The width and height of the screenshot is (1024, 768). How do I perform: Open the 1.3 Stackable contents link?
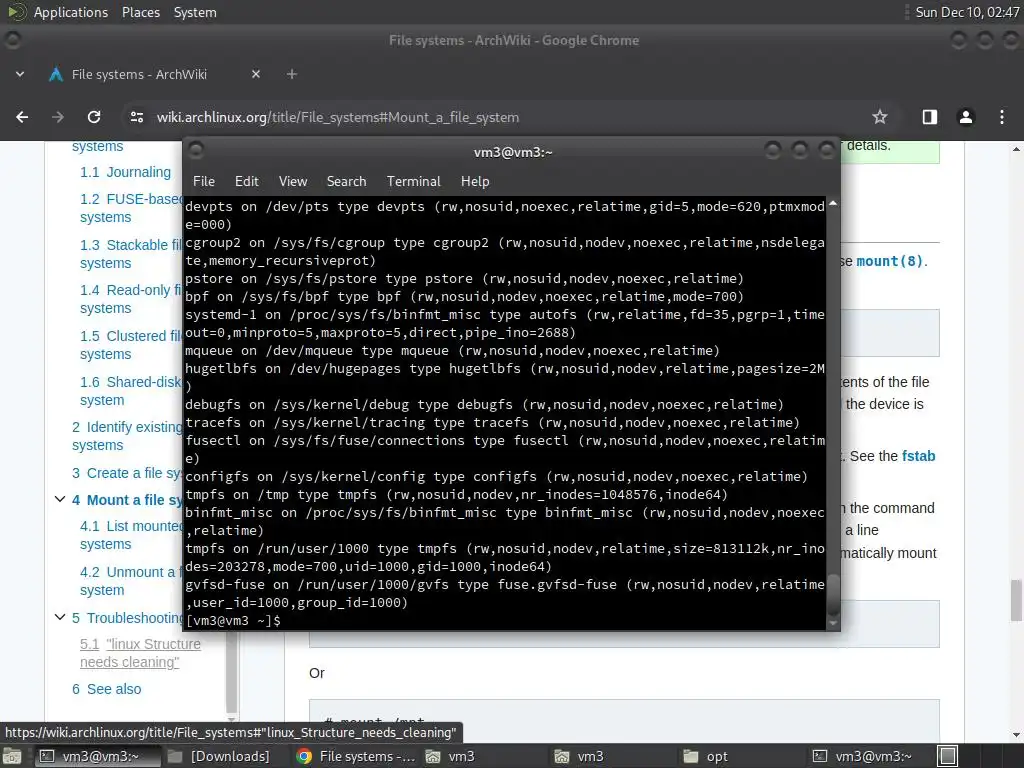[131, 254]
